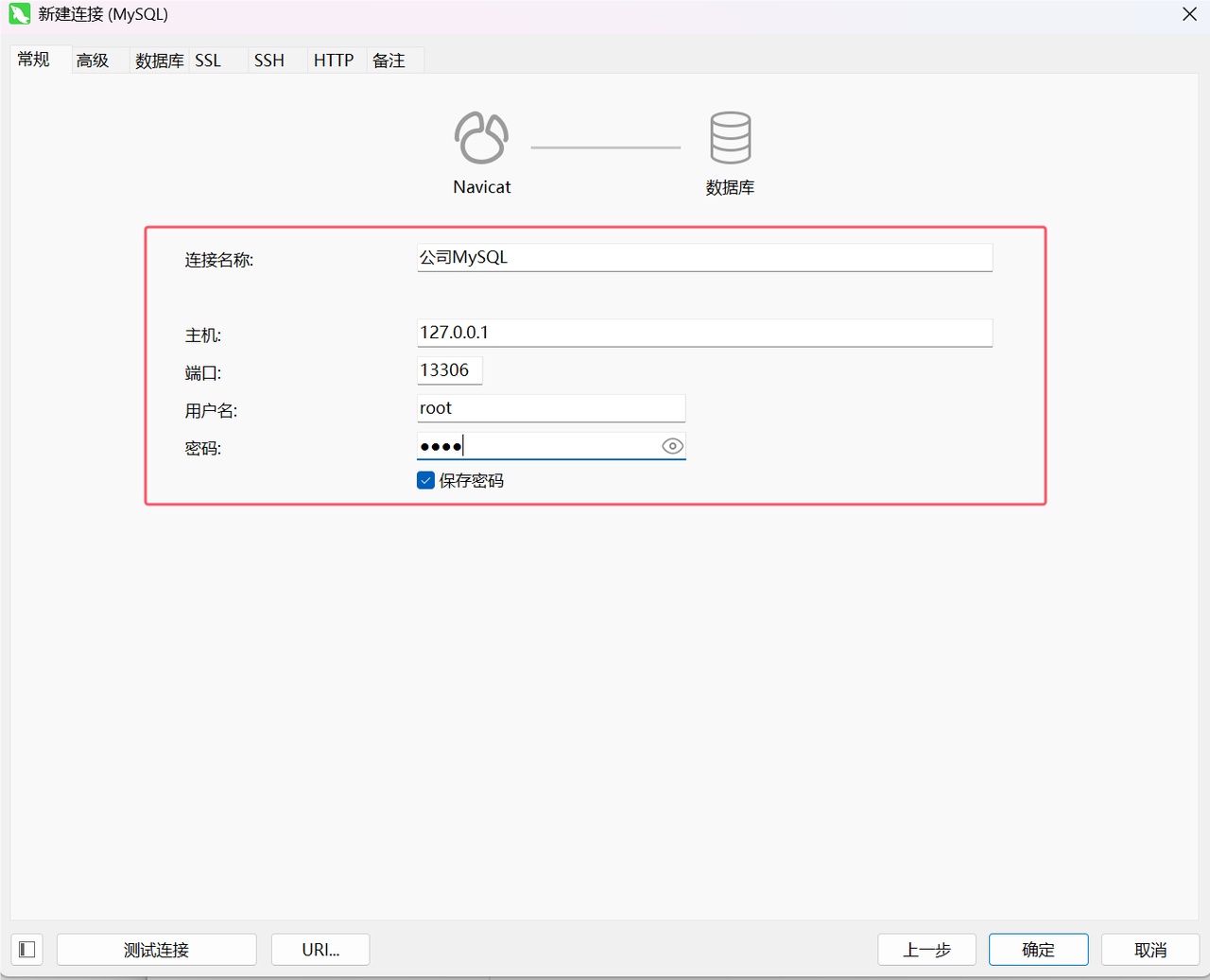Go back with the 上一步 button
This screenshot has width=1210, height=980.
(x=926, y=950)
